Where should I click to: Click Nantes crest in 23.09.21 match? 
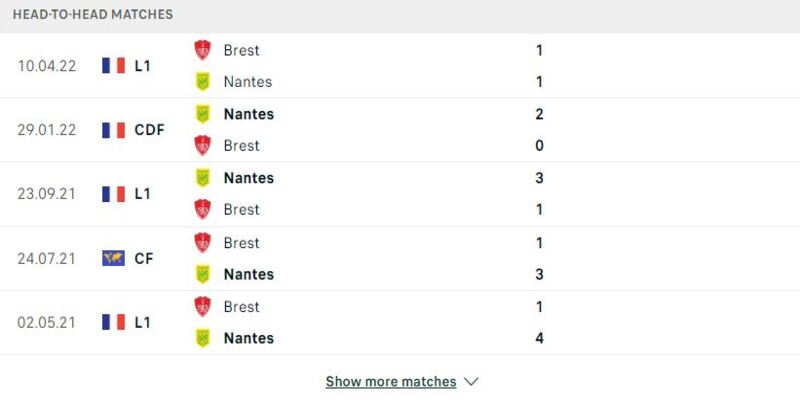[x=203, y=178]
